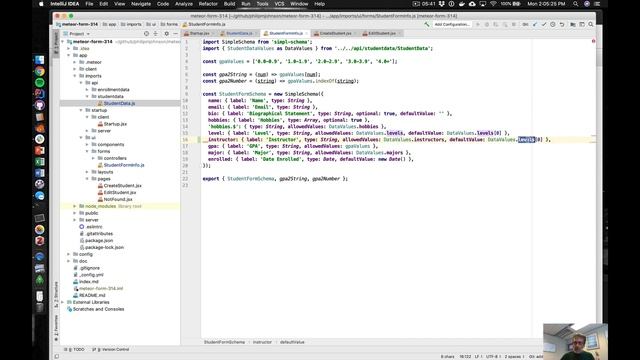640x360 pixels.
Task: Open the Navigate menu
Action: 141,4
